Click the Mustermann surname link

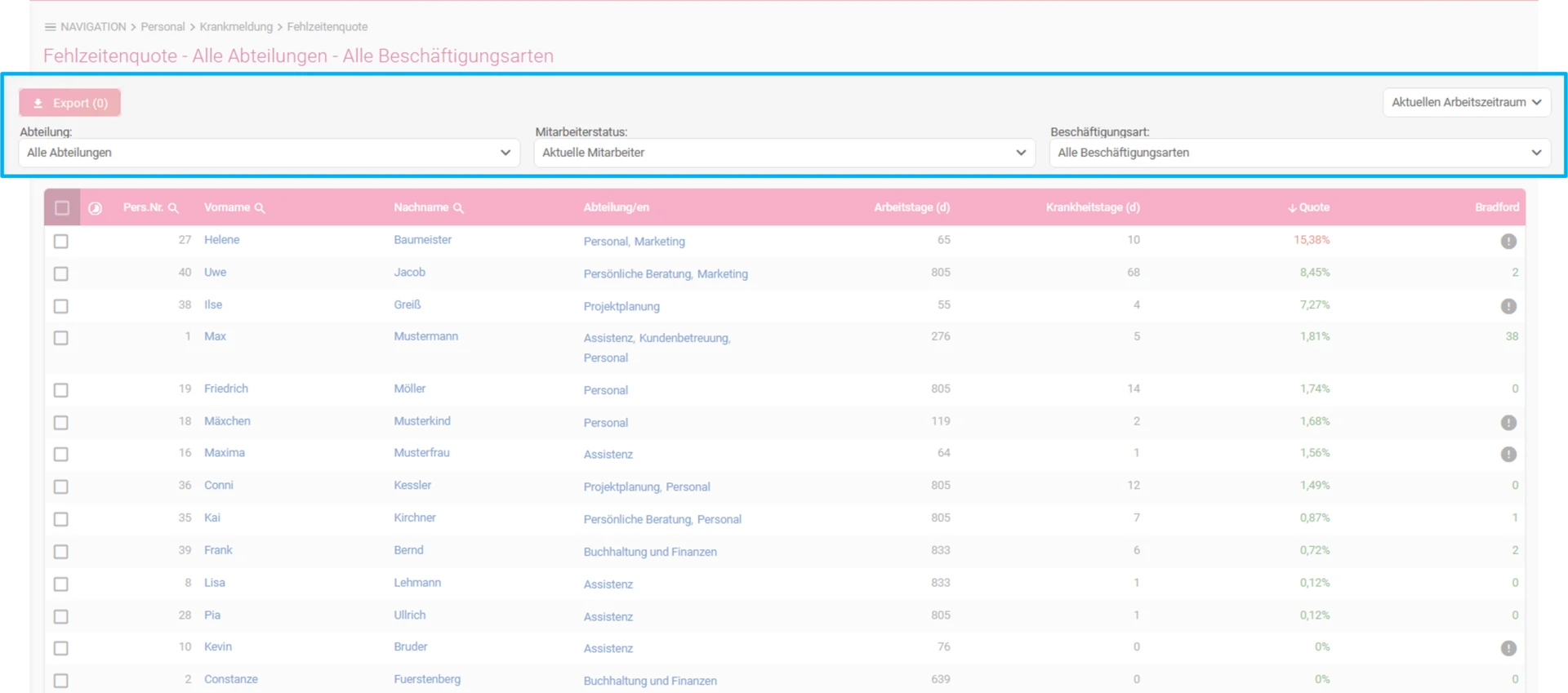pos(425,336)
